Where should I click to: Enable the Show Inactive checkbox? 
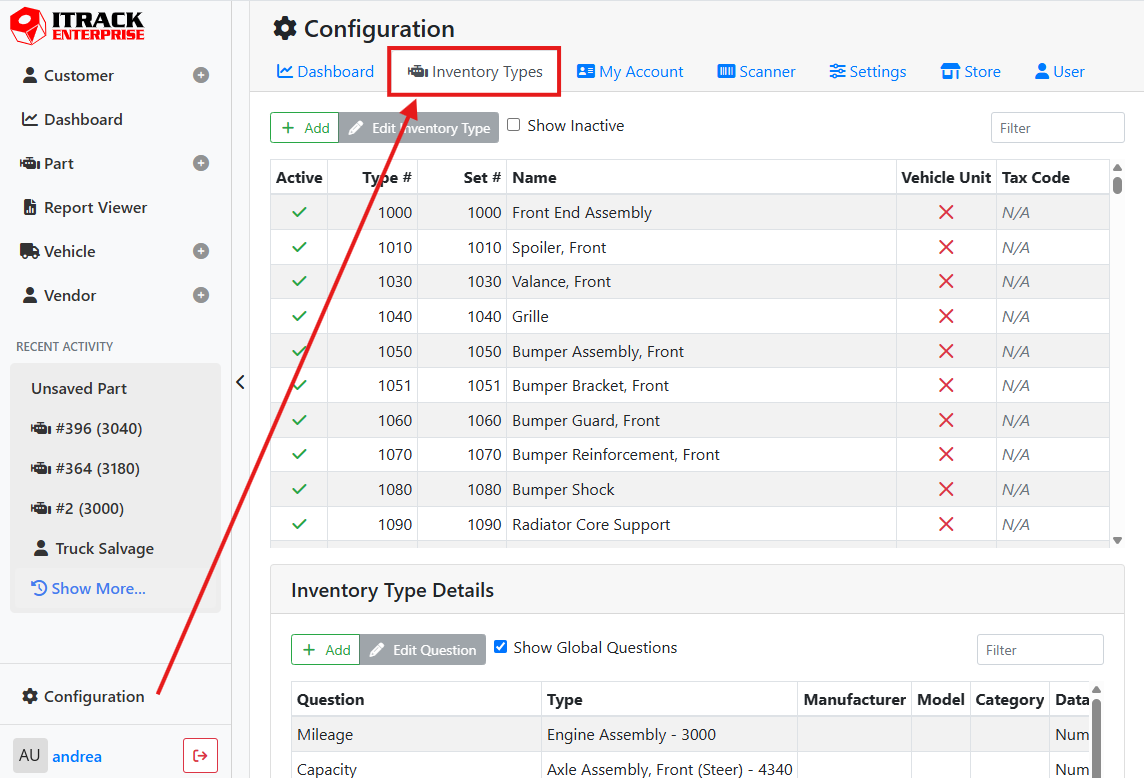coord(514,125)
